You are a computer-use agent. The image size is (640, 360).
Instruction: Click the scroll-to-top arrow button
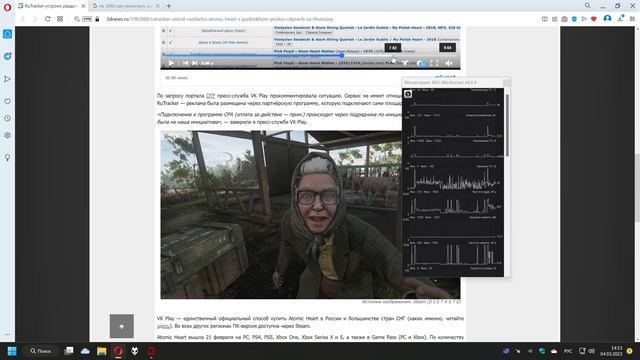pos(122,326)
